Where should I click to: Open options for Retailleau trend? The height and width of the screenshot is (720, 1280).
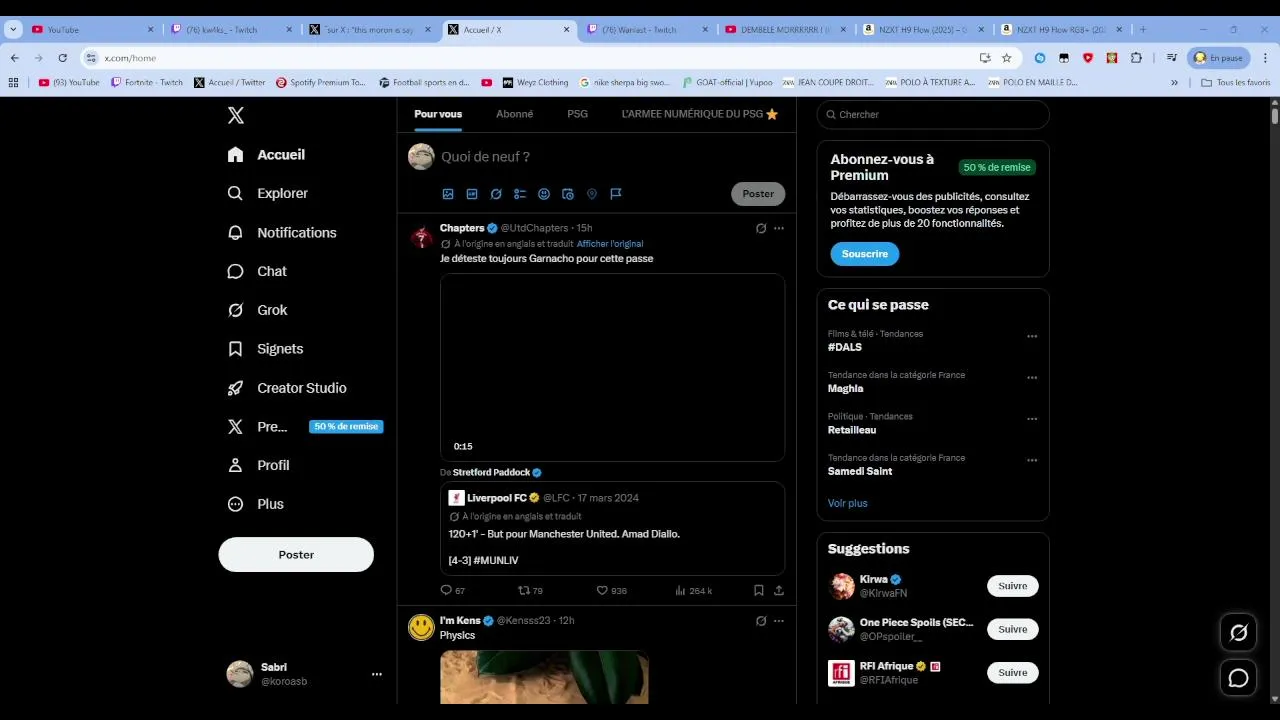tap(1032, 419)
